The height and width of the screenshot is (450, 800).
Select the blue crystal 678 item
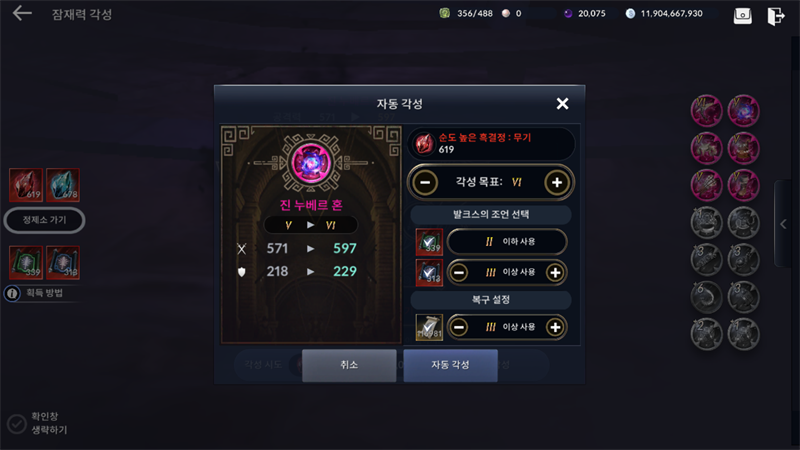tap(63, 185)
